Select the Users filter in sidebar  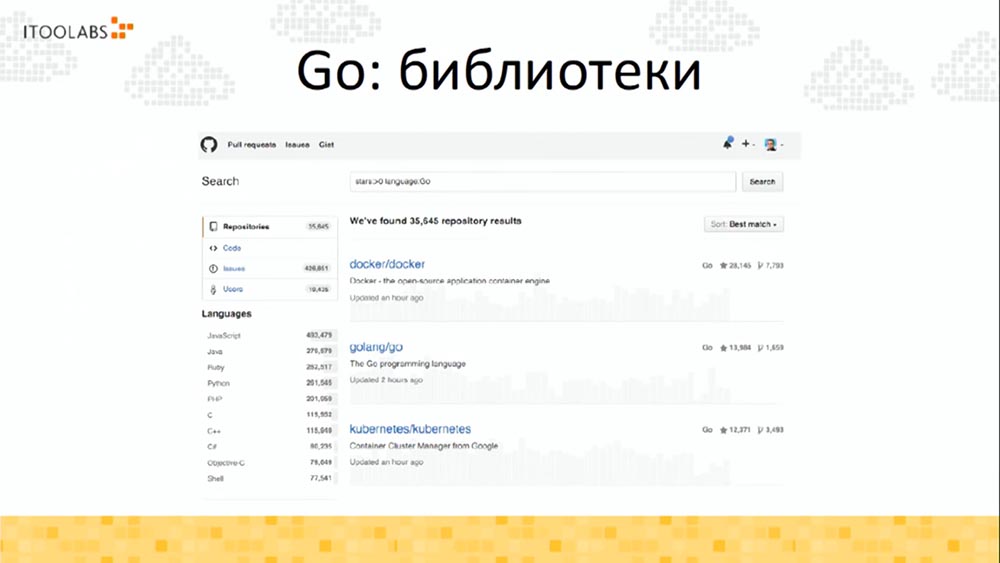pos(270,289)
